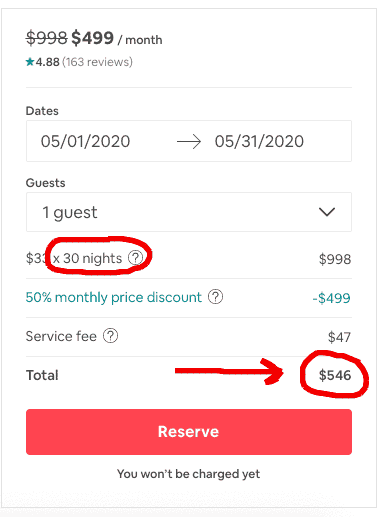This screenshot has width=383, height=517.
Task: Click the $499 / month price
Action: coord(117,38)
